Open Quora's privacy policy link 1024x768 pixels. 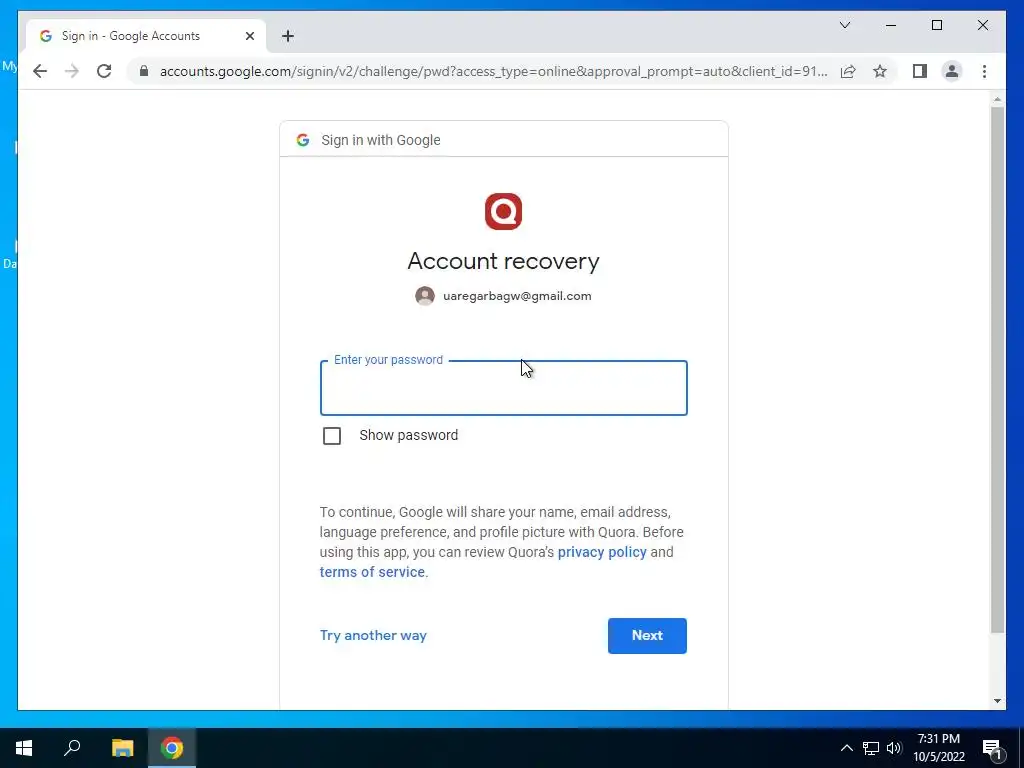(x=602, y=552)
